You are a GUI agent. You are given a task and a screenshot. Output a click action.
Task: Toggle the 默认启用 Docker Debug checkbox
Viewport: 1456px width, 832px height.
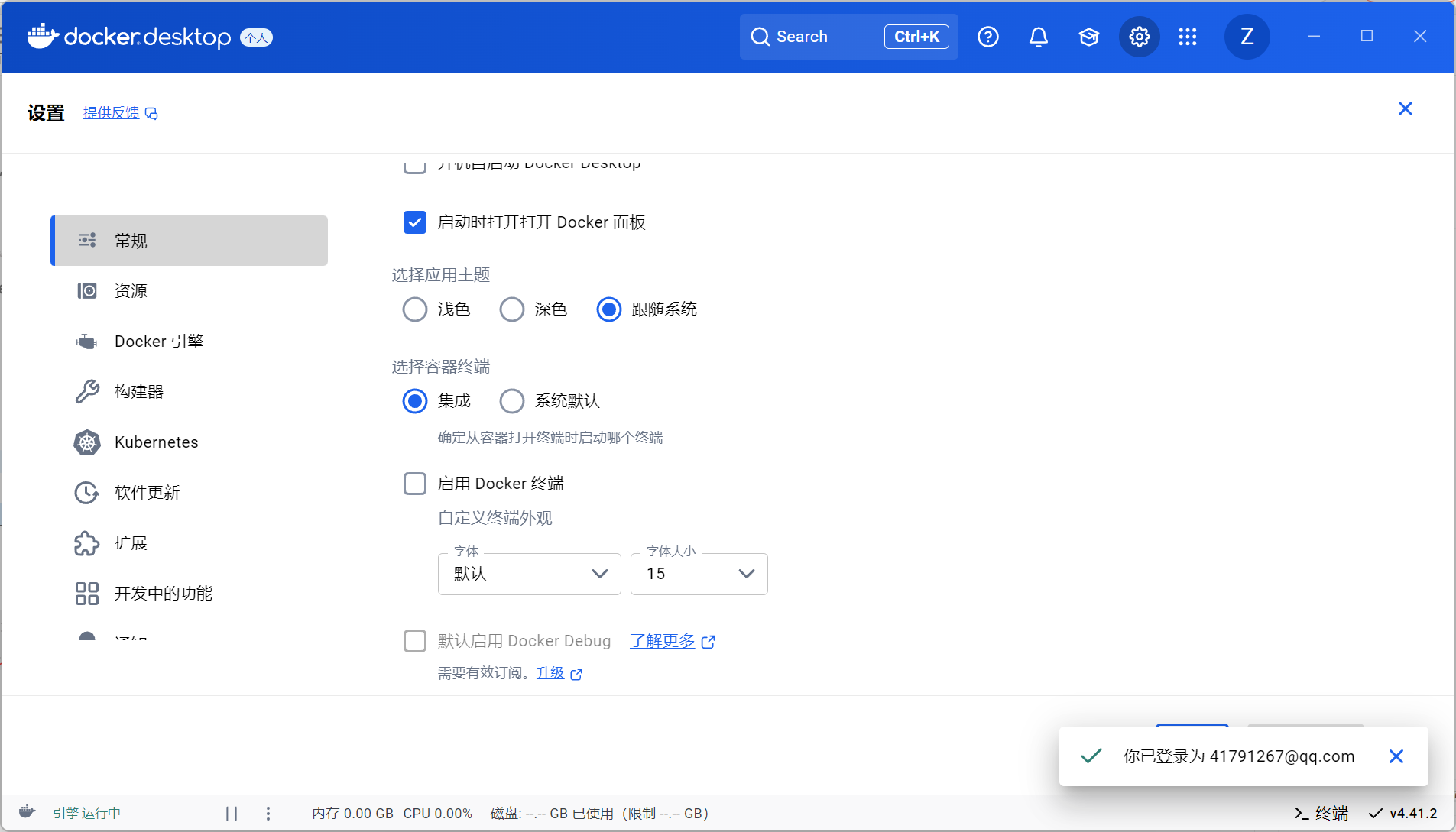coord(415,641)
